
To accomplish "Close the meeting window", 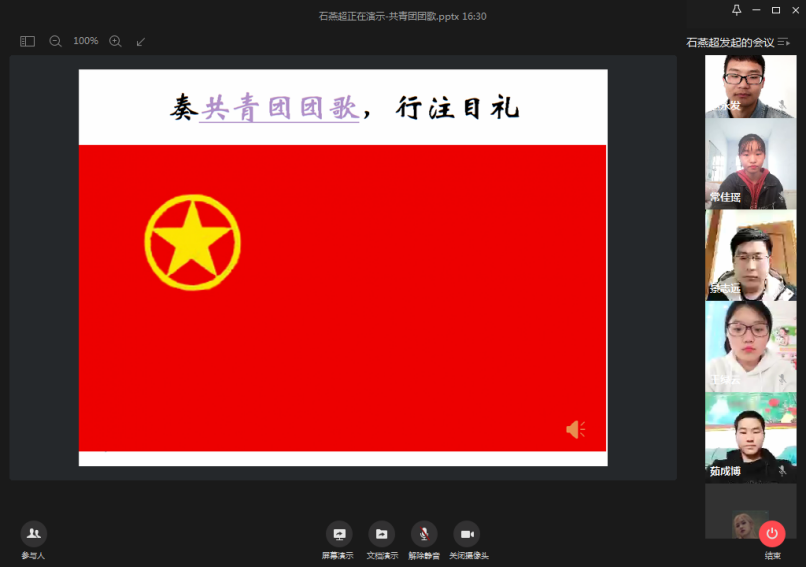I will 795,10.
